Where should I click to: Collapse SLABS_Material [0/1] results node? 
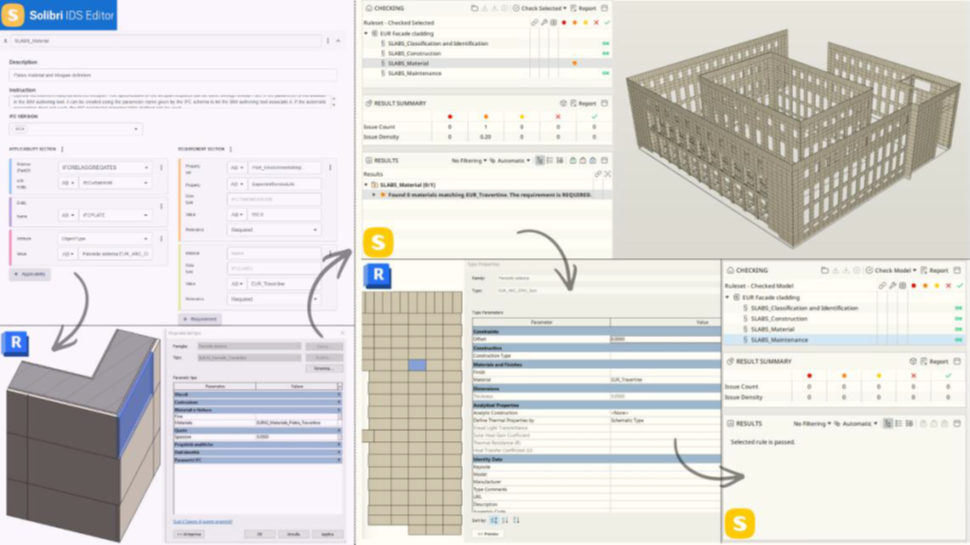[x=366, y=185]
